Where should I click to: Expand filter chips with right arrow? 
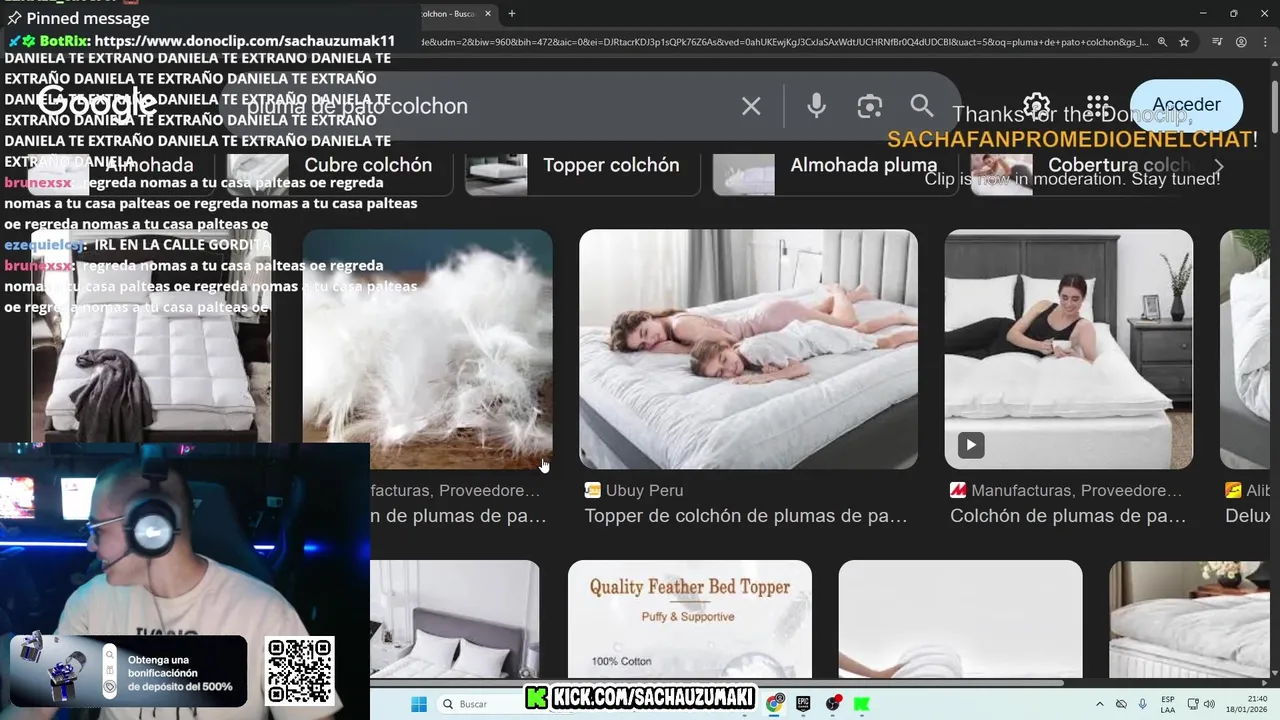click(1218, 166)
